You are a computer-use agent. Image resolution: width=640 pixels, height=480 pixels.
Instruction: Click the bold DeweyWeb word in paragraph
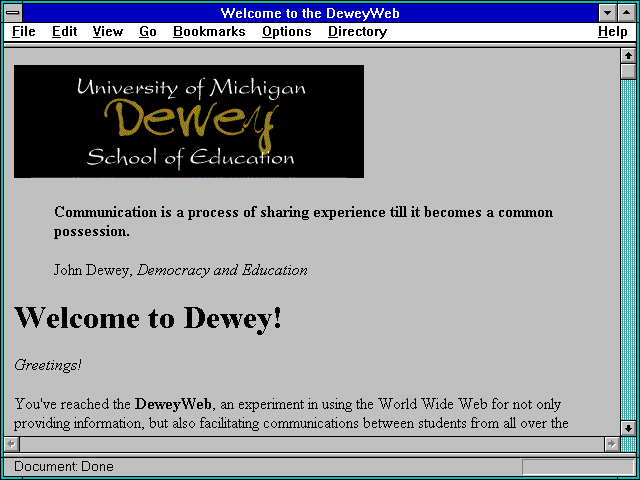point(173,404)
